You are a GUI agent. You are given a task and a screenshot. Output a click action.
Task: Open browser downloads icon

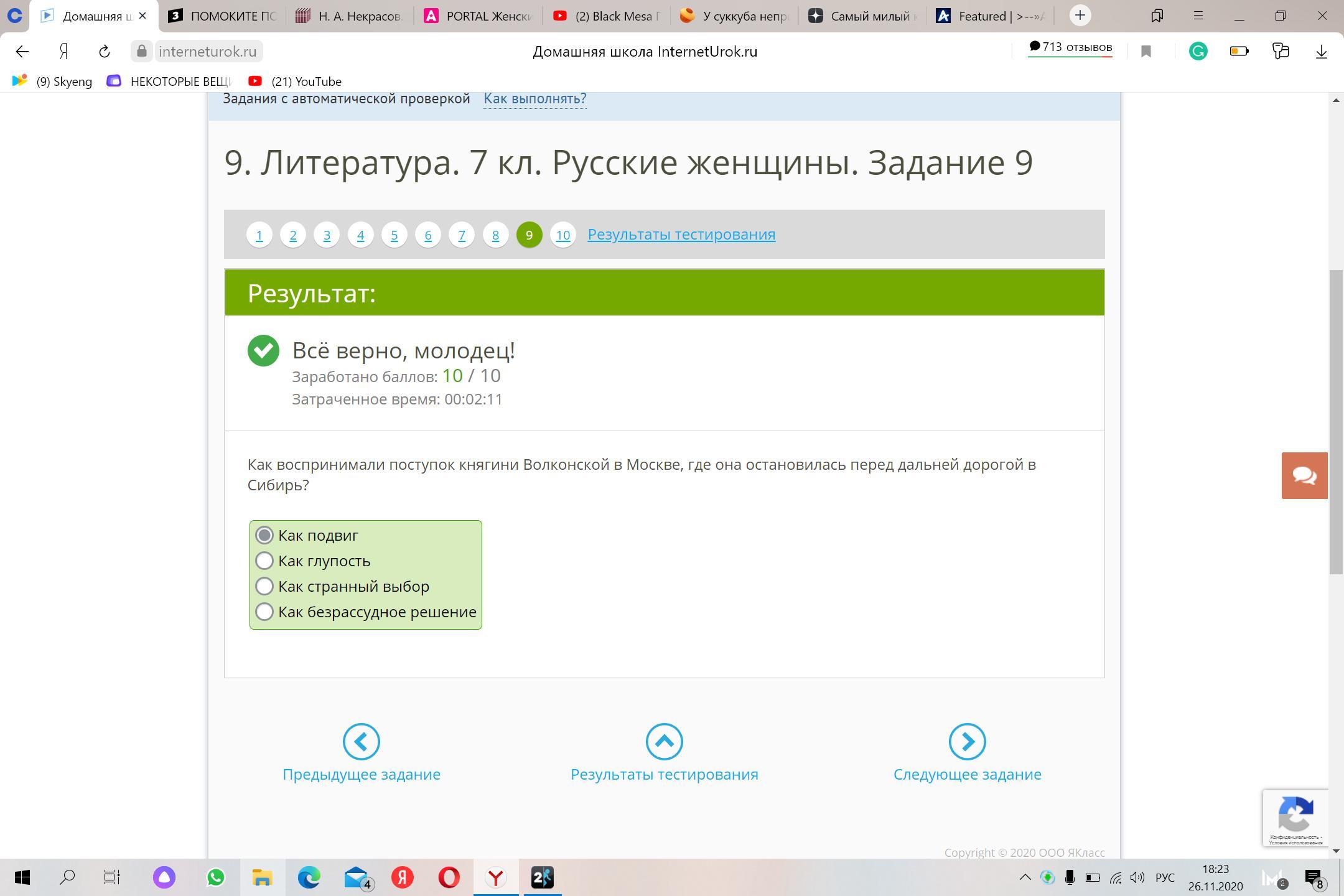click(x=1322, y=52)
